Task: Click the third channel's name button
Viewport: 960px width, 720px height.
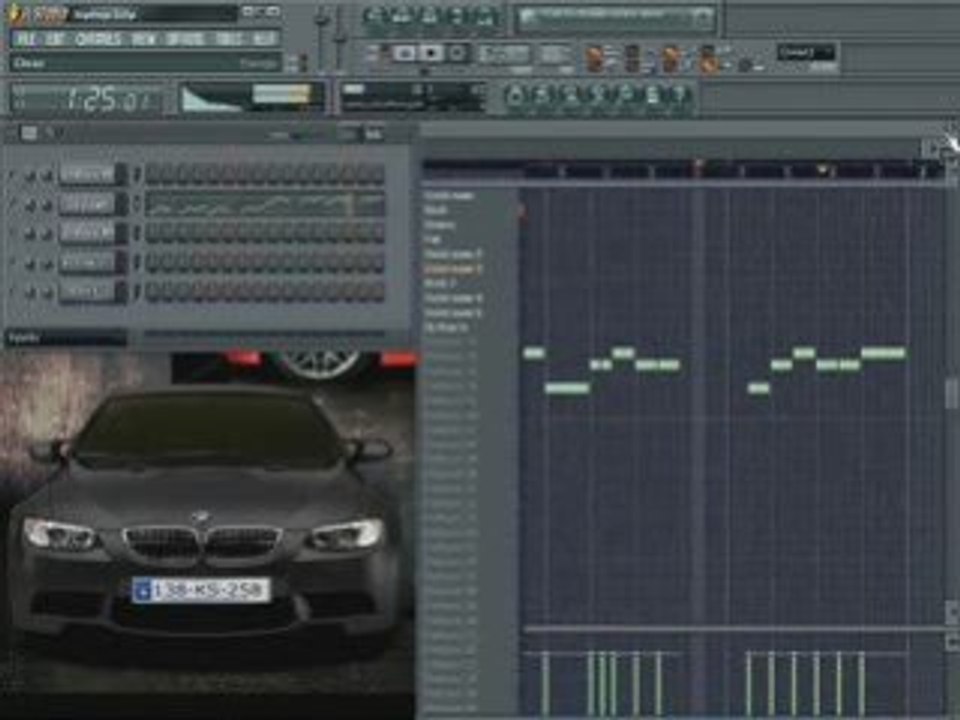Action: coord(88,233)
